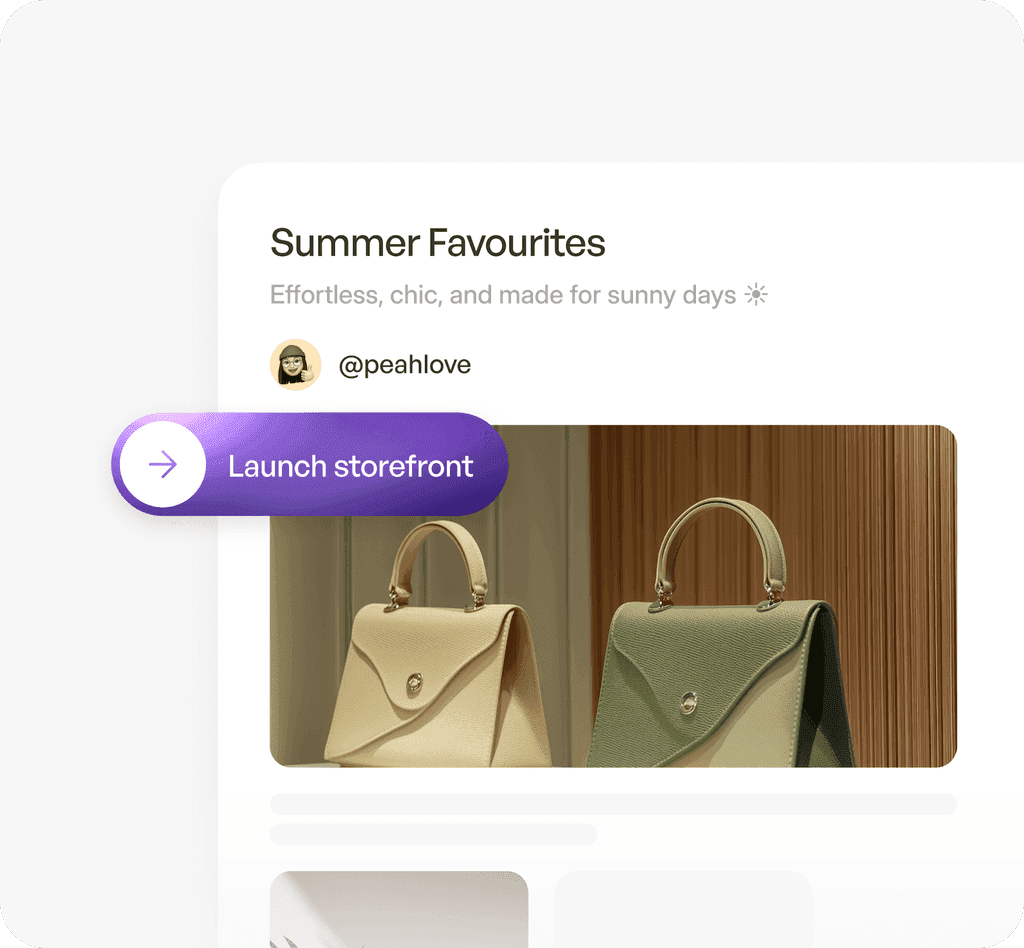
Task: Open the bottom-left product thumbnail card
Action: (399, 909)
